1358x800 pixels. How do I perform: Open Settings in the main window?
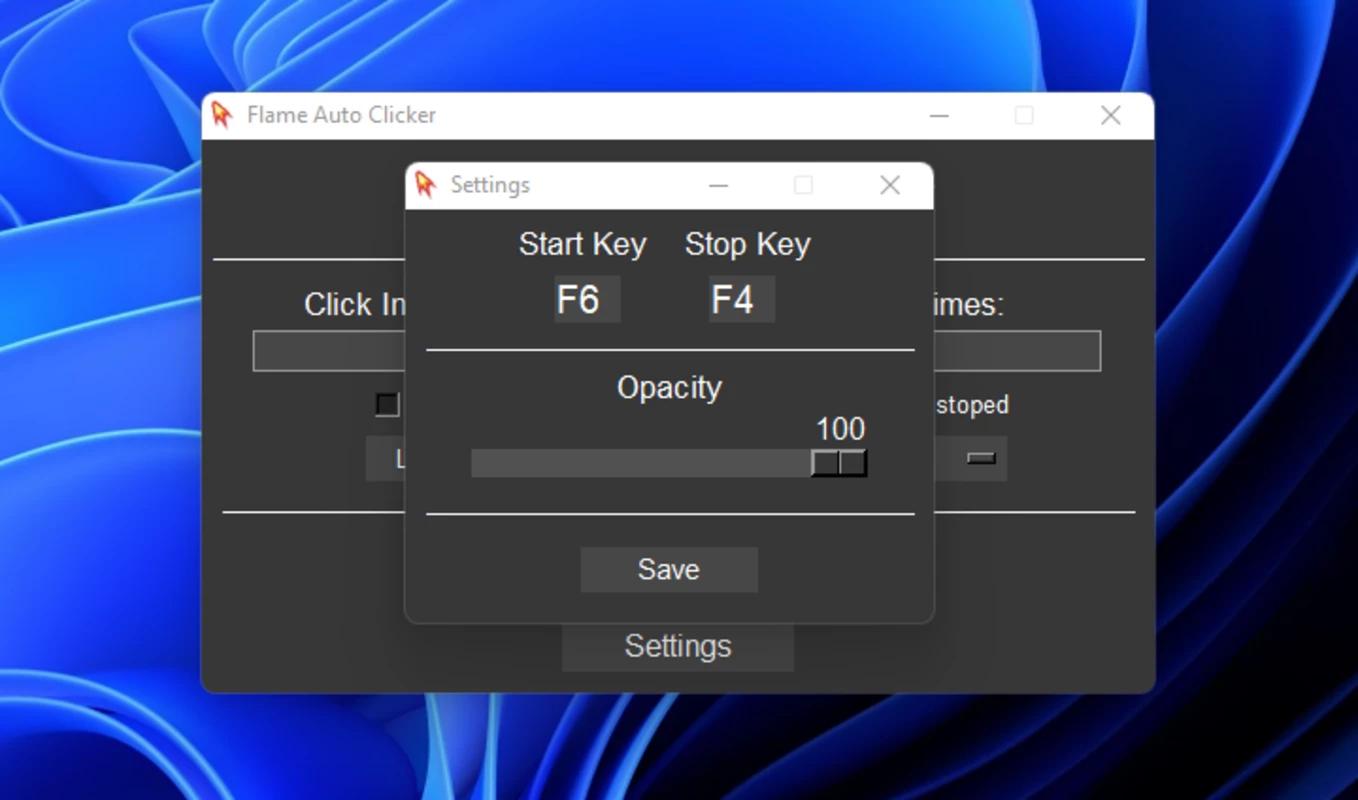(678, 646)
